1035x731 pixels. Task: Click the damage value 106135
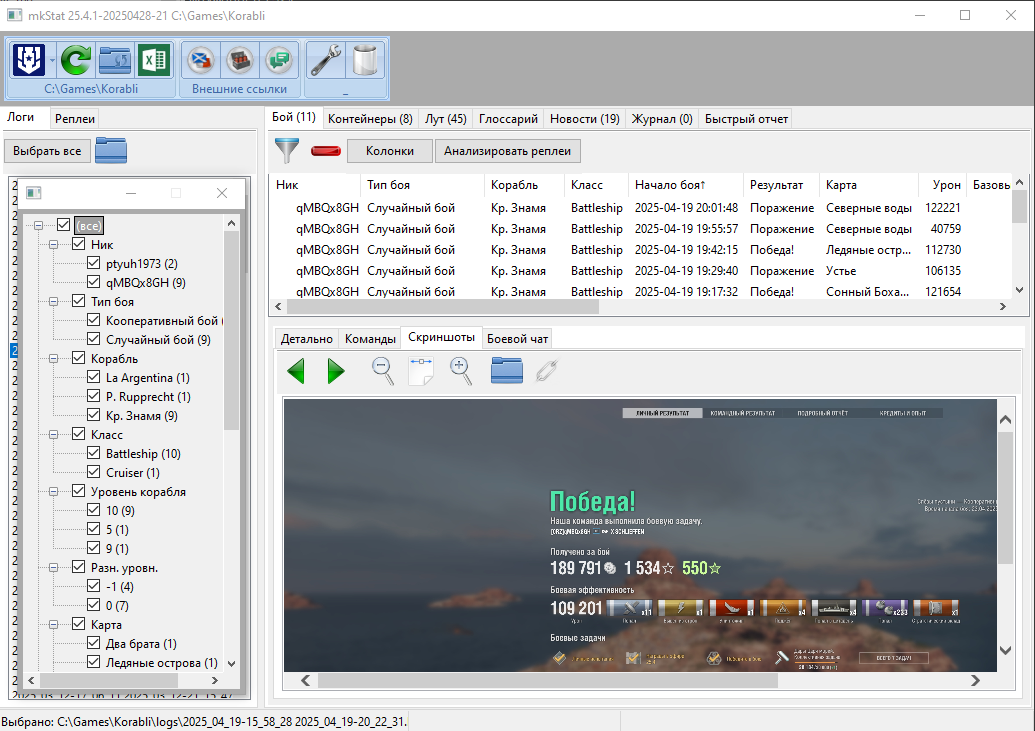click(943, 271)
